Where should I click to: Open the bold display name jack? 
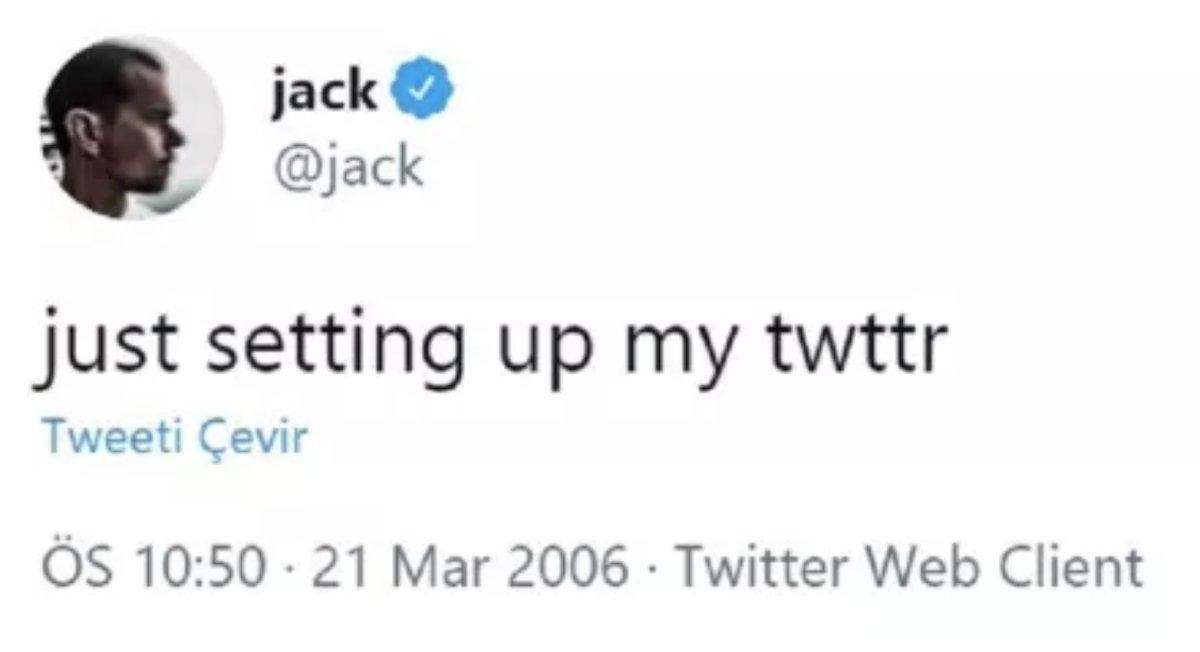coord(323,93)
